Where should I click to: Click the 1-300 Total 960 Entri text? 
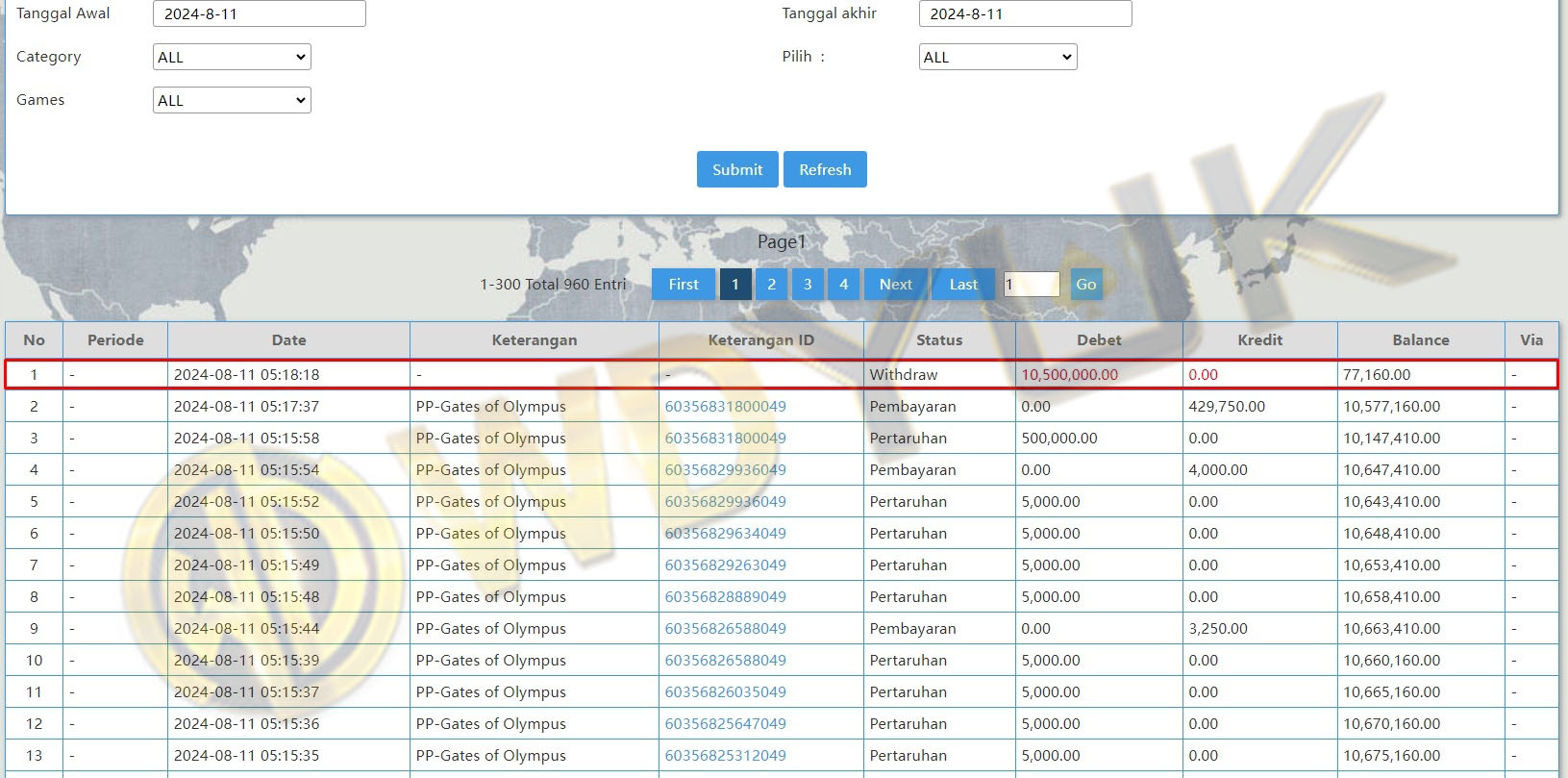553,284
